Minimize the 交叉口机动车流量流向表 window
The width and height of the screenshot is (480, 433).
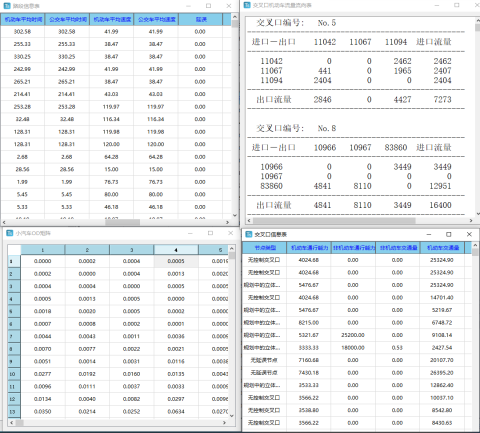coord(437,5)
